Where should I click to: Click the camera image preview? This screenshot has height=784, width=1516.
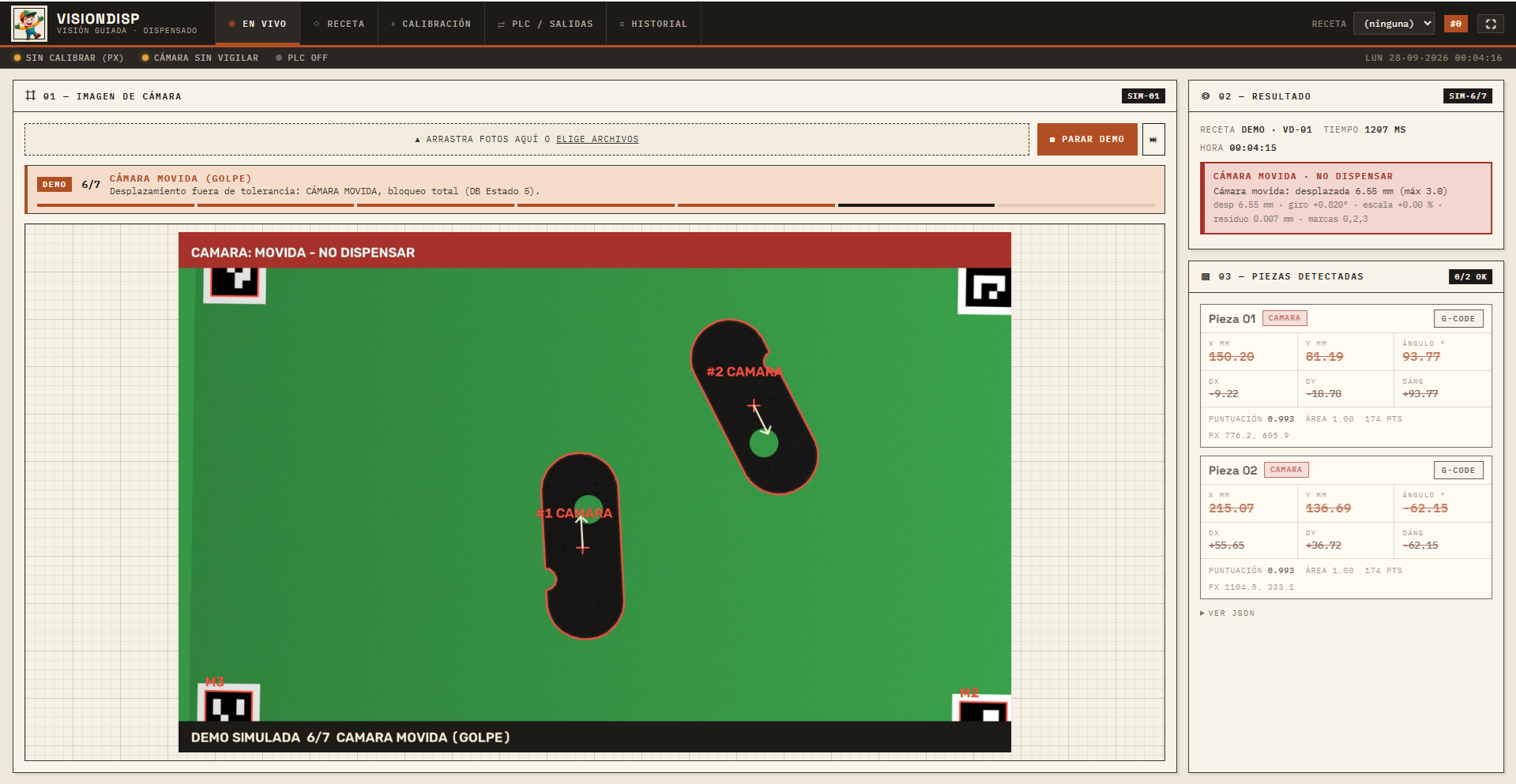[595, 492]
